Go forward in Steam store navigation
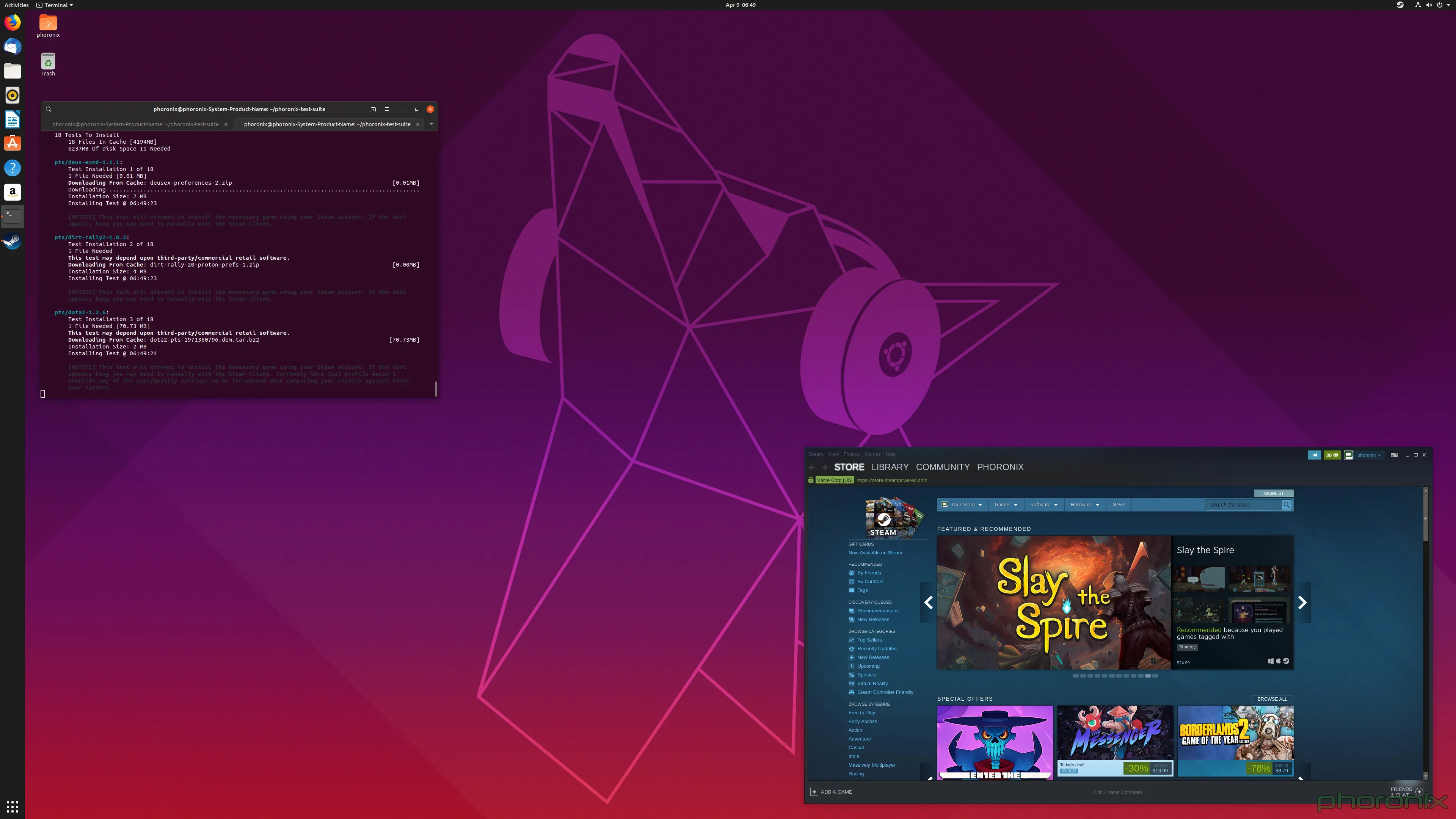1456x819 pixels. (824, 468)
